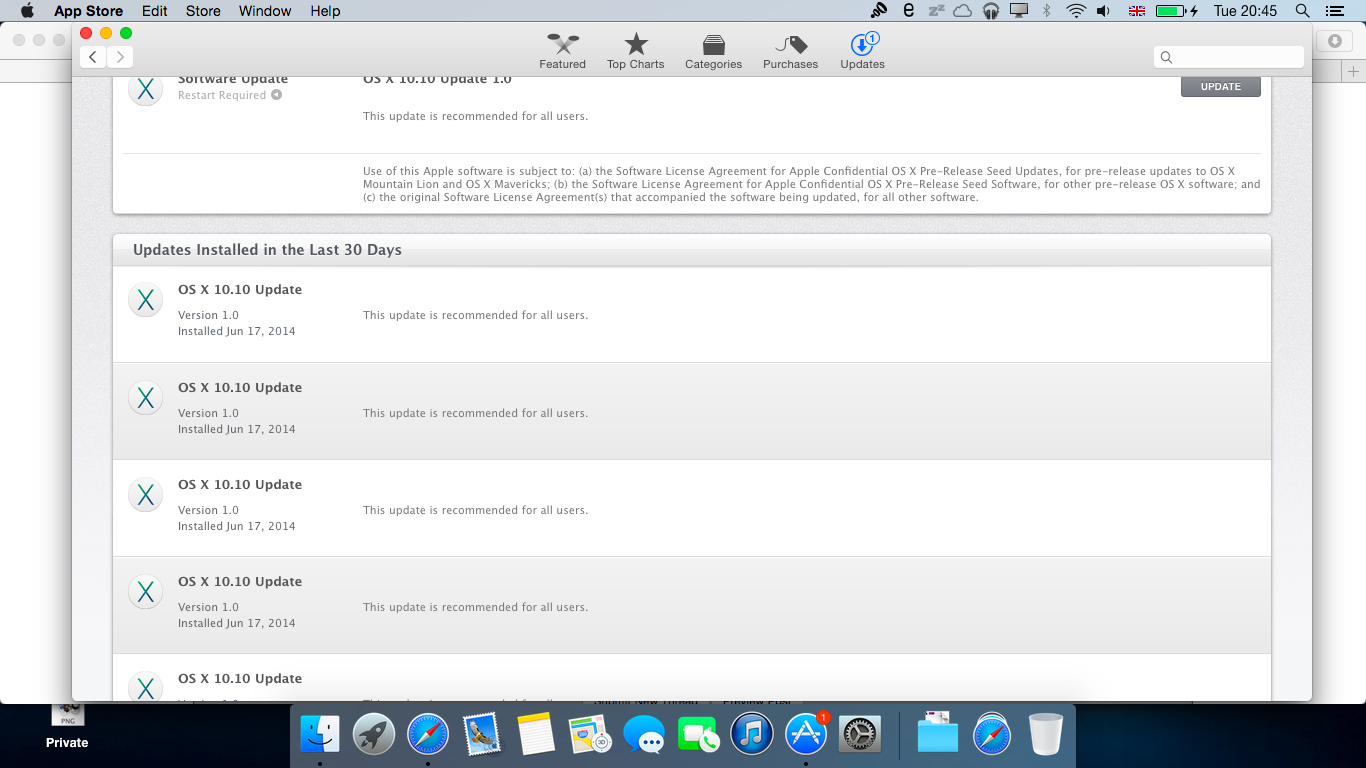Click the Wi-Fi status icon
The height and width of the screenshot is (768, 1366).
point(1076,11)
